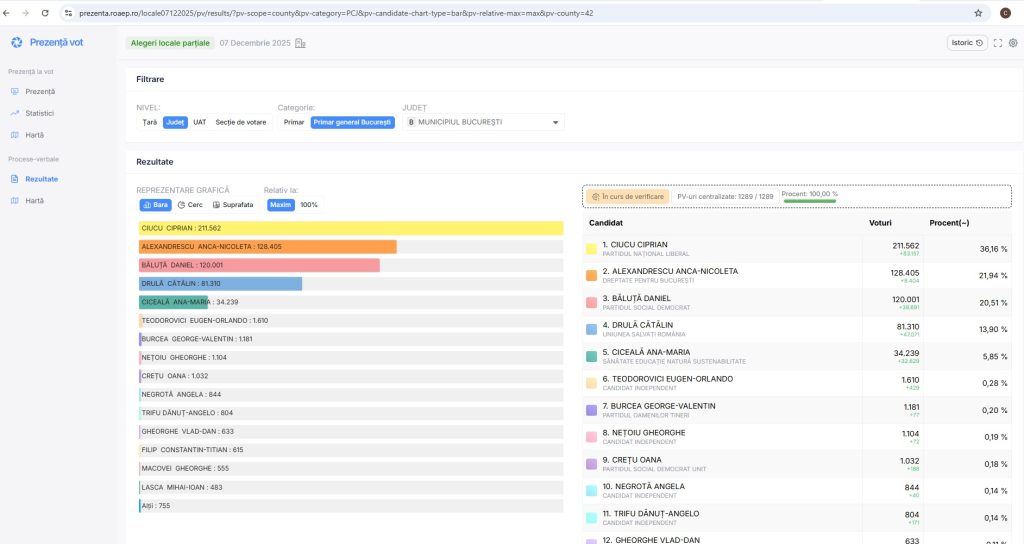The image size is (1024, 544).
Task: Open the Istoric history button
Action: click(967, 43)
